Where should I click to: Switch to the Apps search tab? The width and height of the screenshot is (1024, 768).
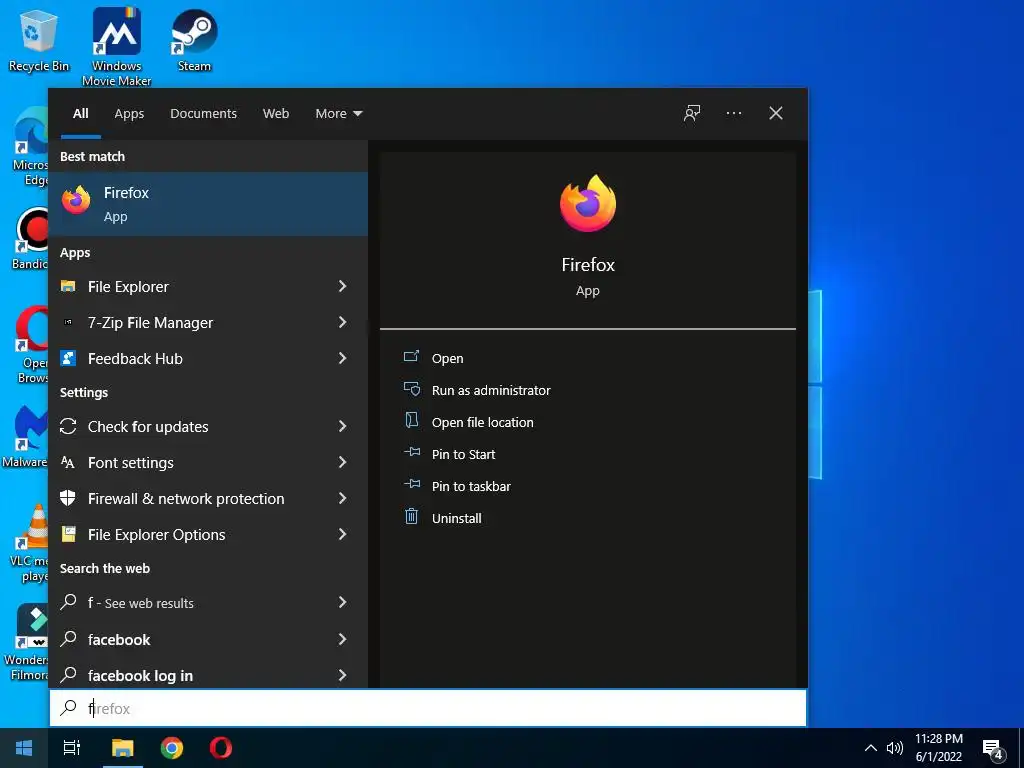coord(129,114)
